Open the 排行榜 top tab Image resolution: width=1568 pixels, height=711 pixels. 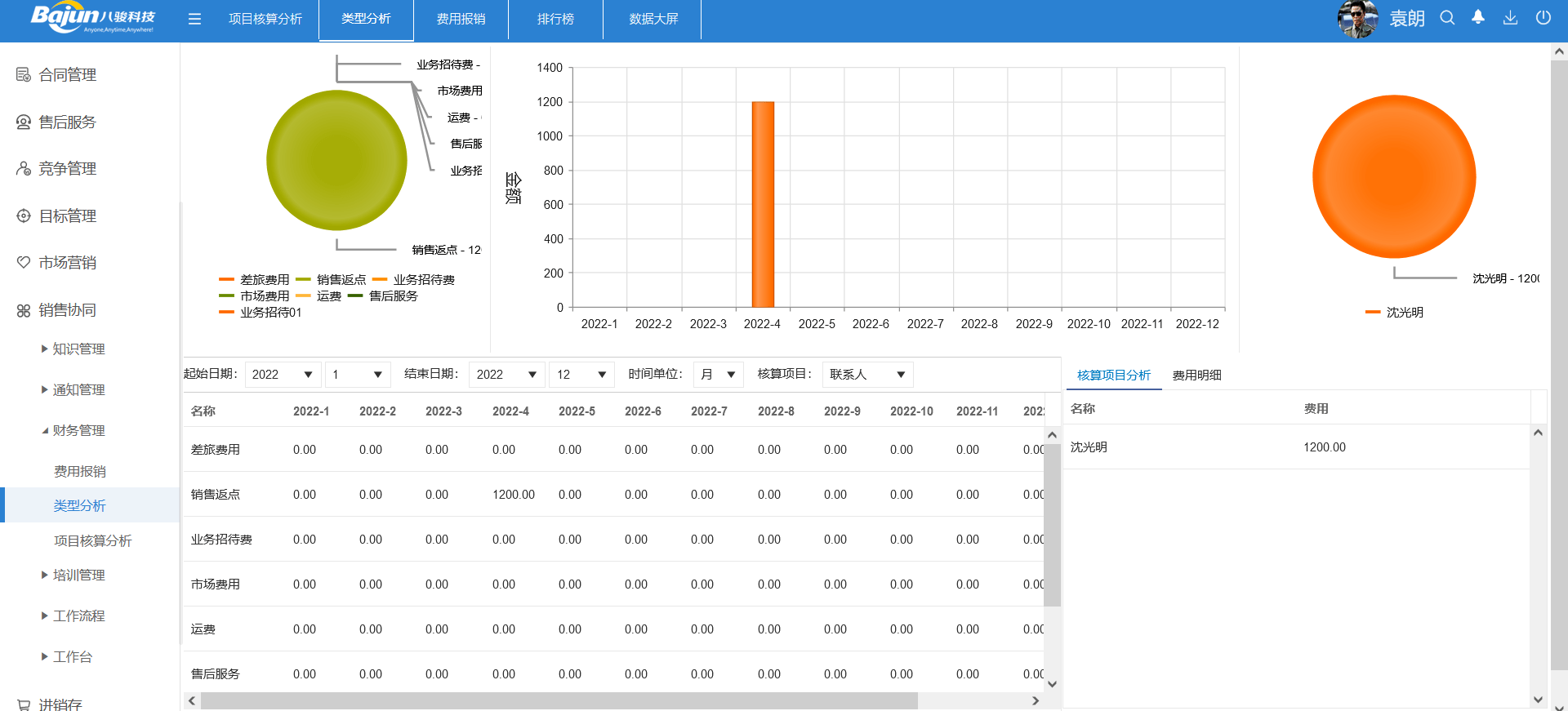click(555, 19)
